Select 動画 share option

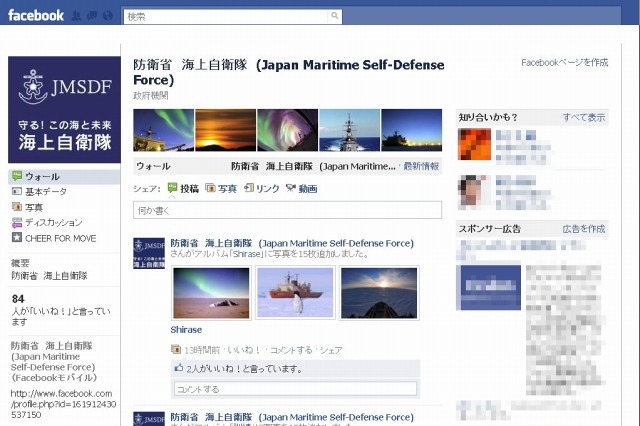pyautogui.click(x=308, y=189)
